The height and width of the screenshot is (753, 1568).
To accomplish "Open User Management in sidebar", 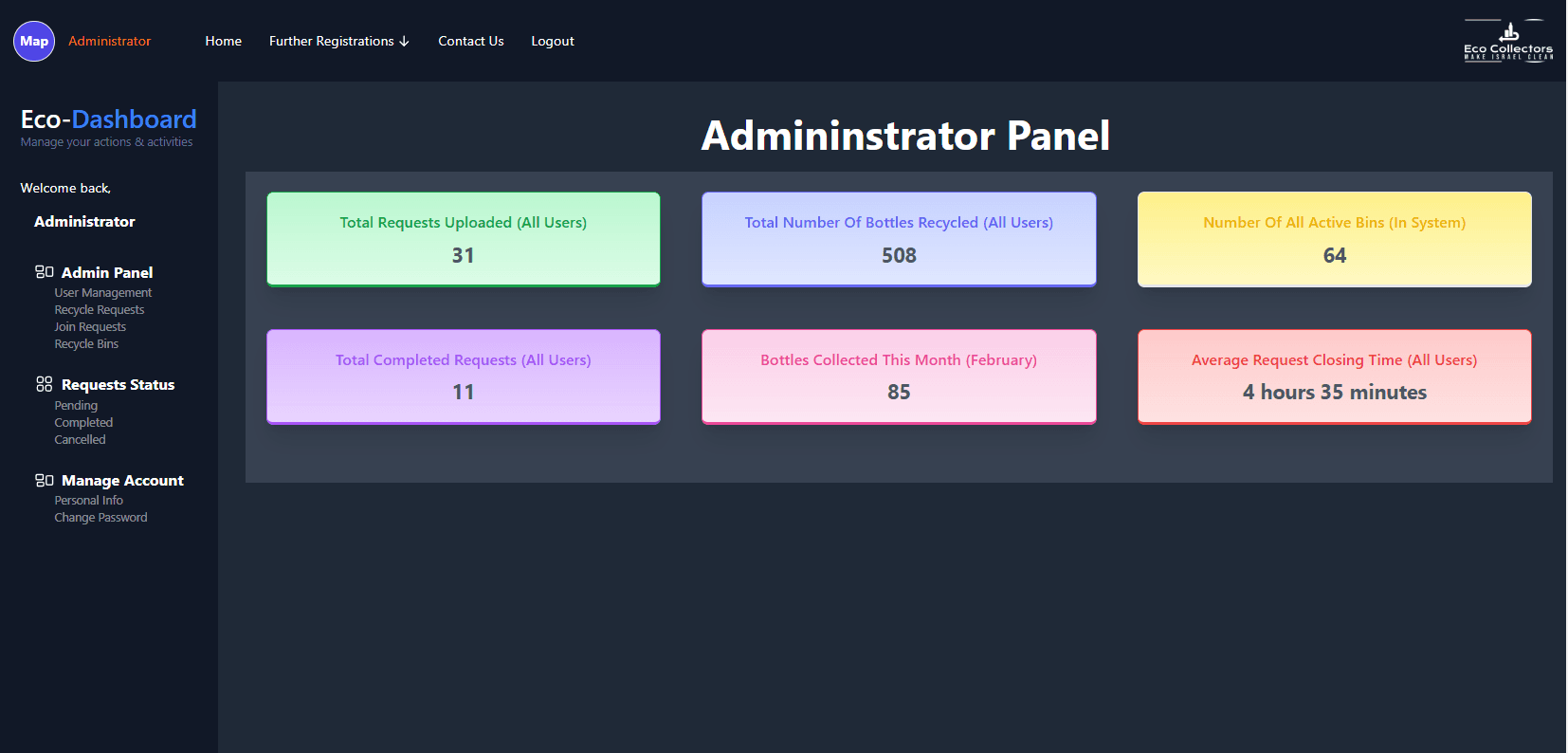I will point(102,293).
